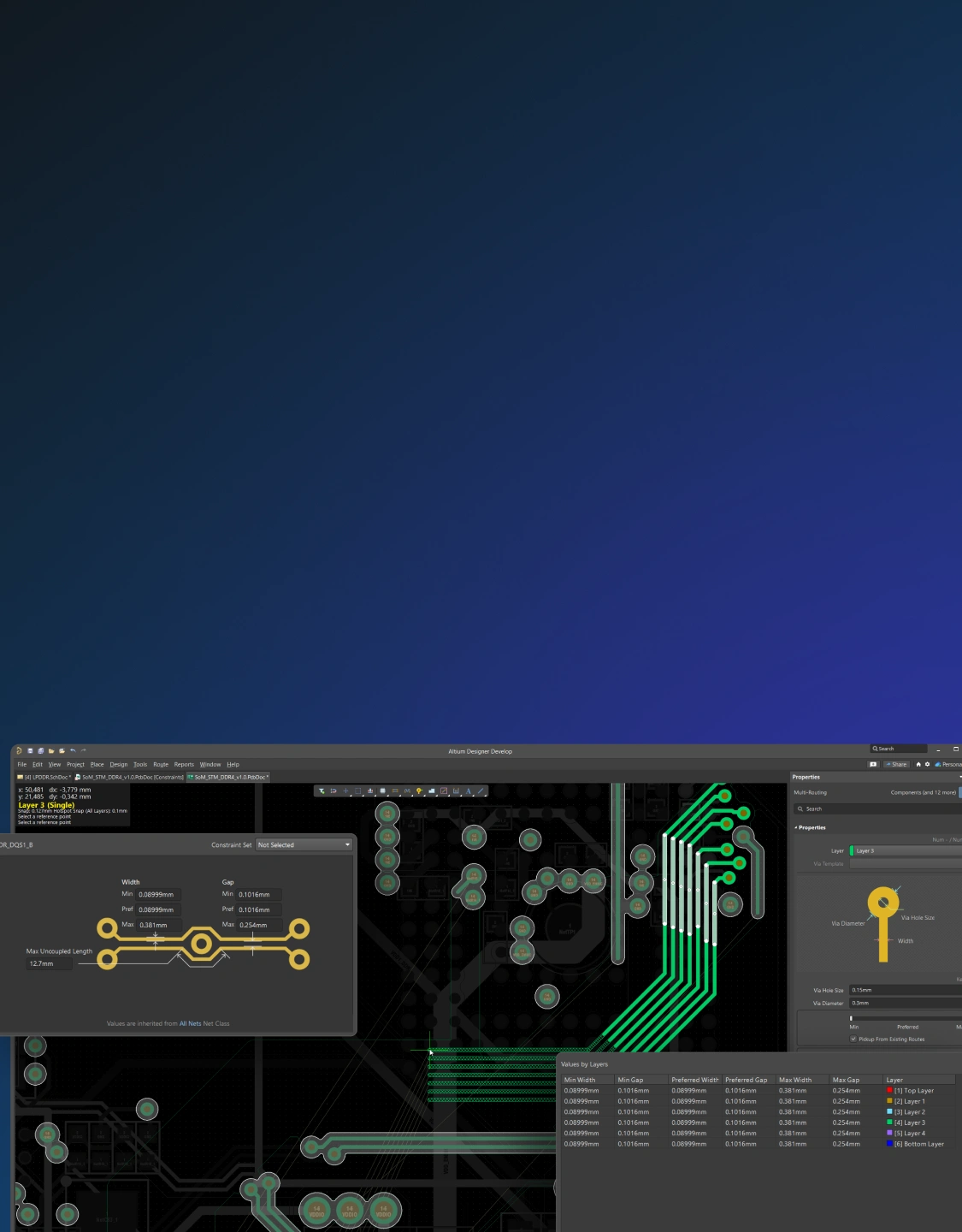This screenshot has width=962, height=1232.
Task: Collapse the Properties section expander
Action: click(x=795, y=828)
